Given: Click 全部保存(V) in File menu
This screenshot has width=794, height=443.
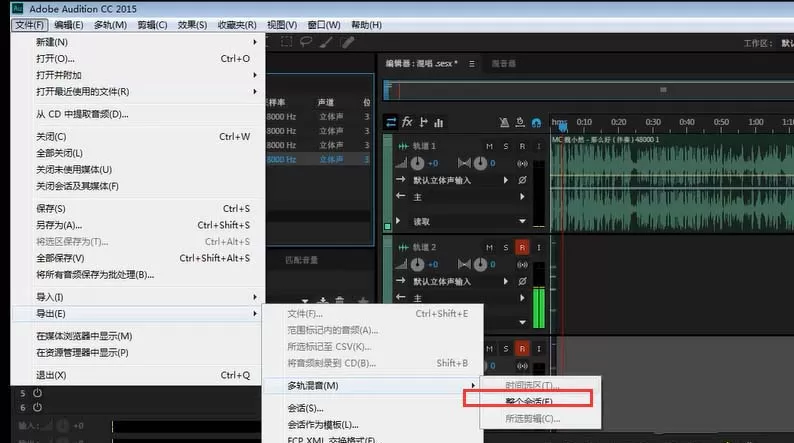Looking at the screenshot, I should click(x=138, y=258).
